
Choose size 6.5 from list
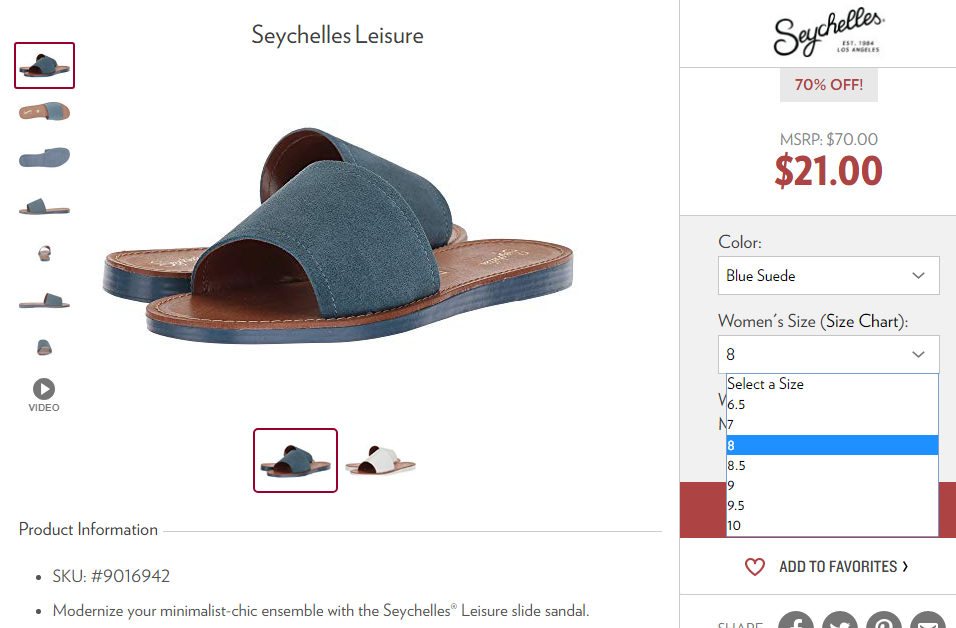tap(832, 404)
